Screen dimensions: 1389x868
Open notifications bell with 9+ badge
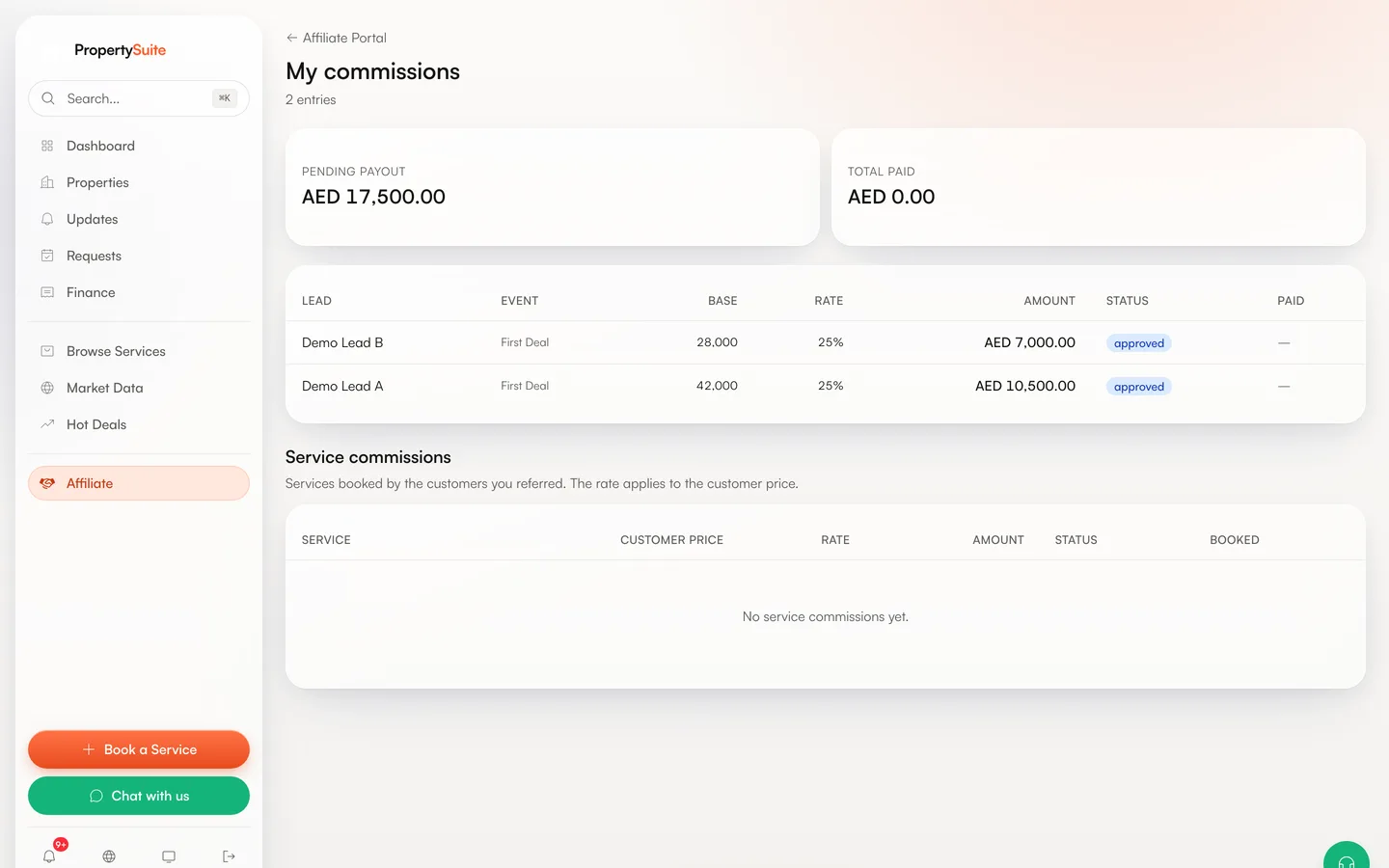pos(49,855)
